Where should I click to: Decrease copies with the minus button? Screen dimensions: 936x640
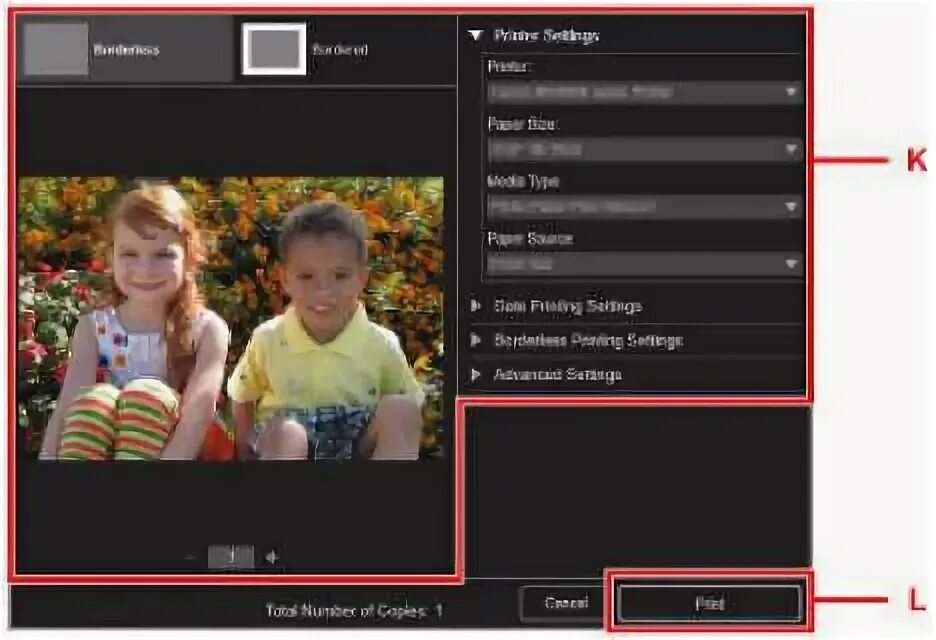[x=190, y=557]
